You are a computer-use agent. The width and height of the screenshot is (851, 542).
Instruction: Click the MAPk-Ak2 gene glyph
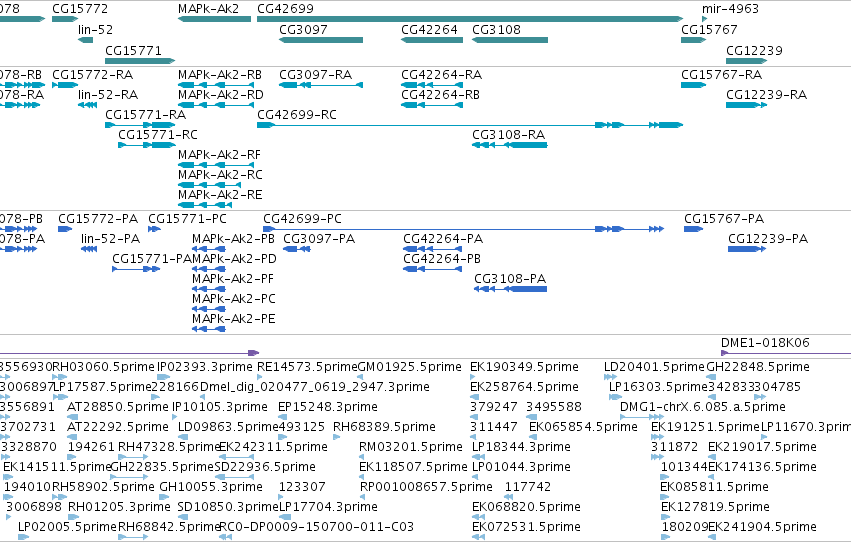214,19
